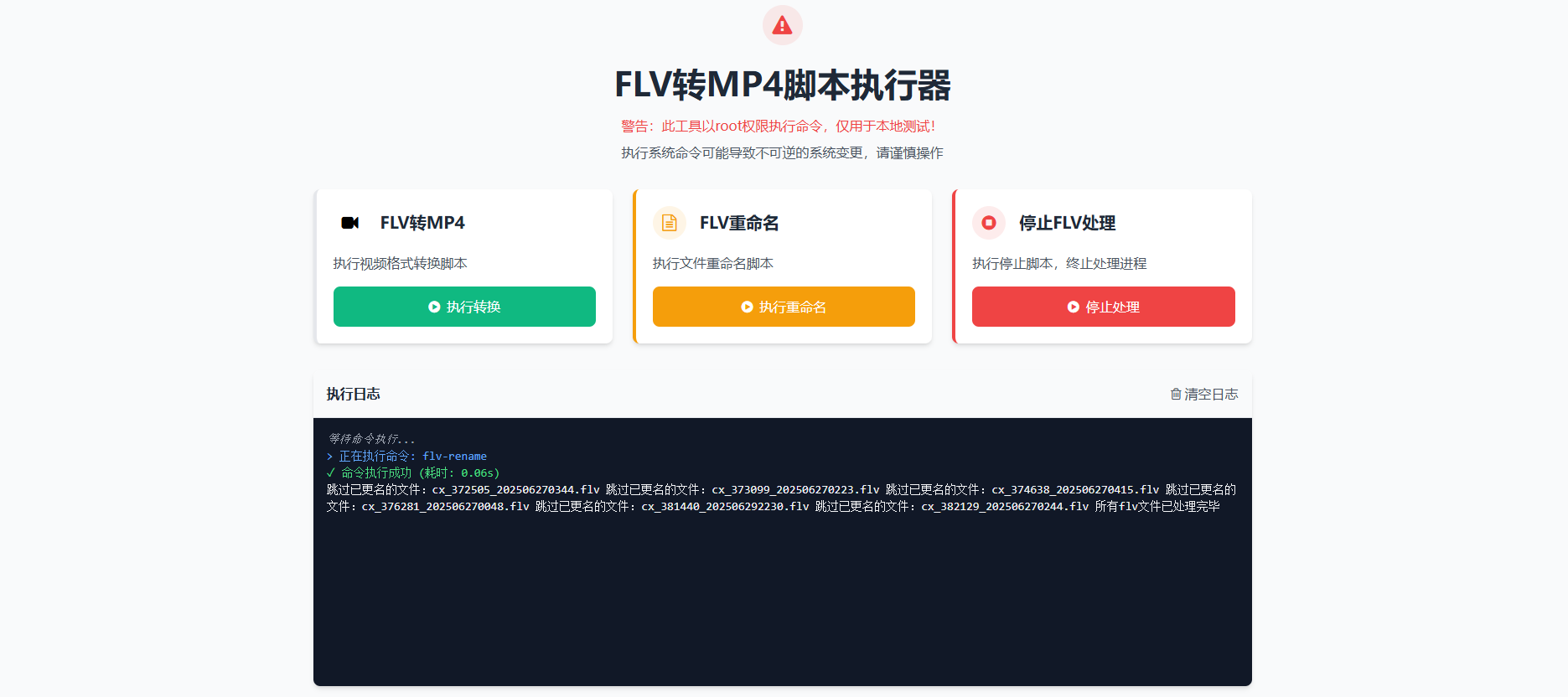Screen dimensions: 1568x697
Task: Click the 执行停止脚本 description text
Action: pyautogui.click(x=1059, y=263)
